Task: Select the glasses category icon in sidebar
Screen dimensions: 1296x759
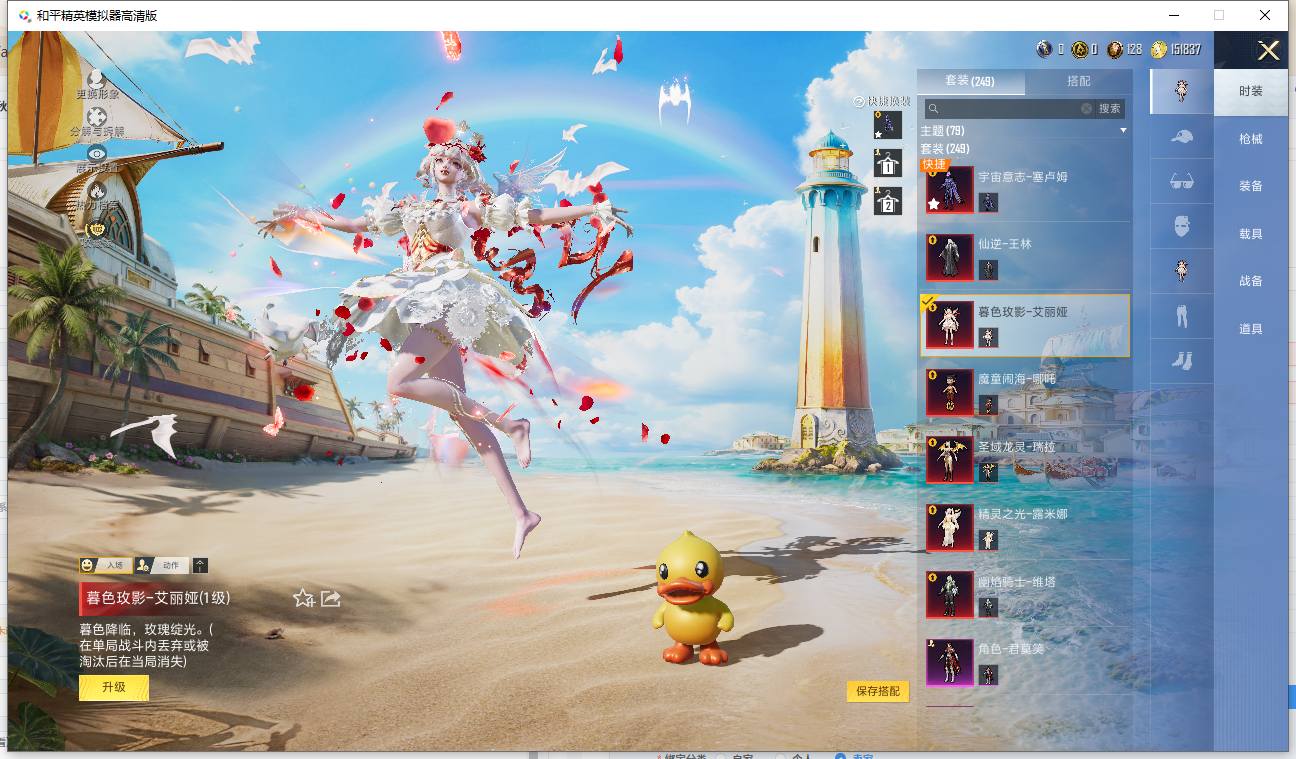Action: coord(1181,182)
